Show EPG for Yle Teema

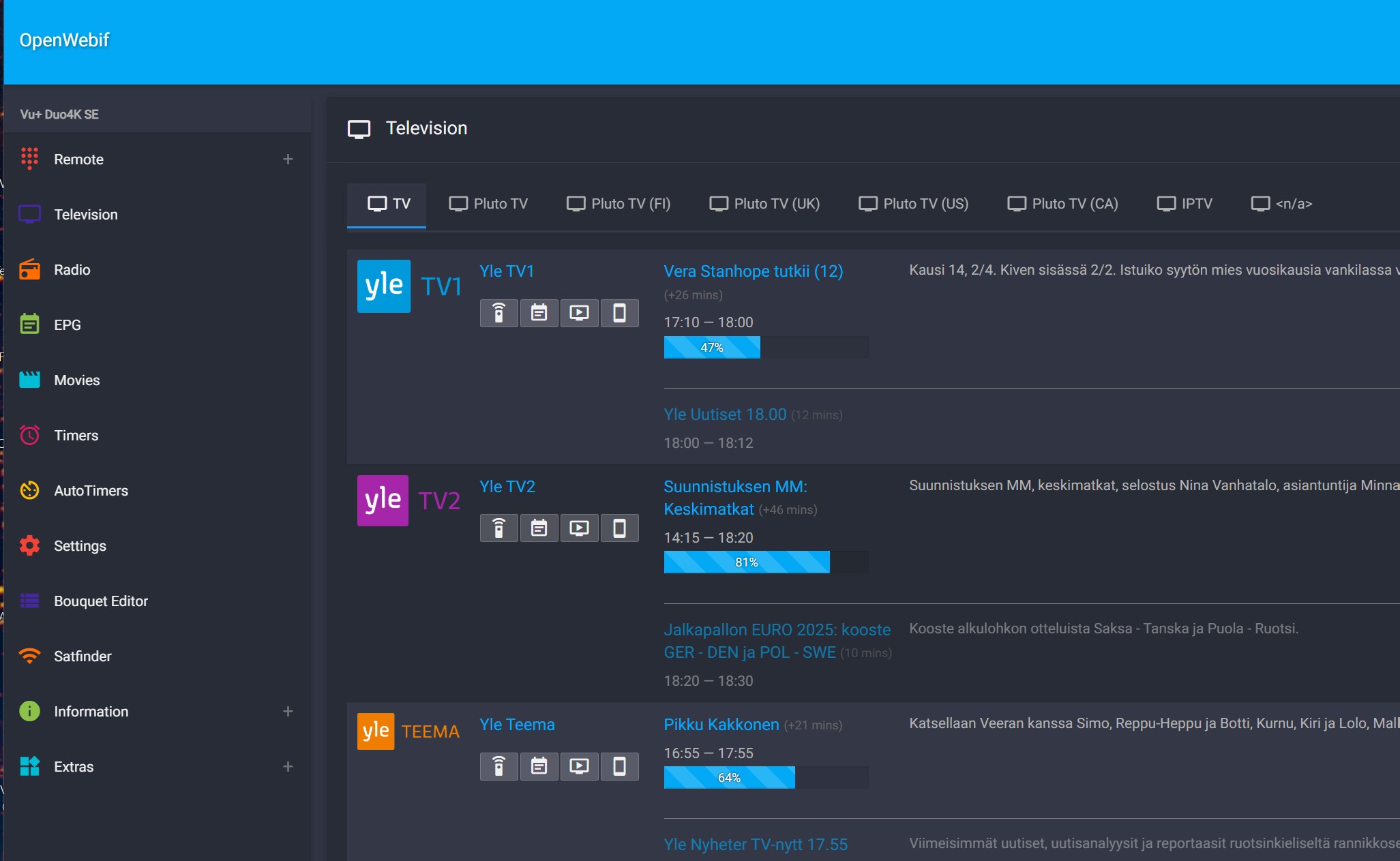tap(539, 766)
